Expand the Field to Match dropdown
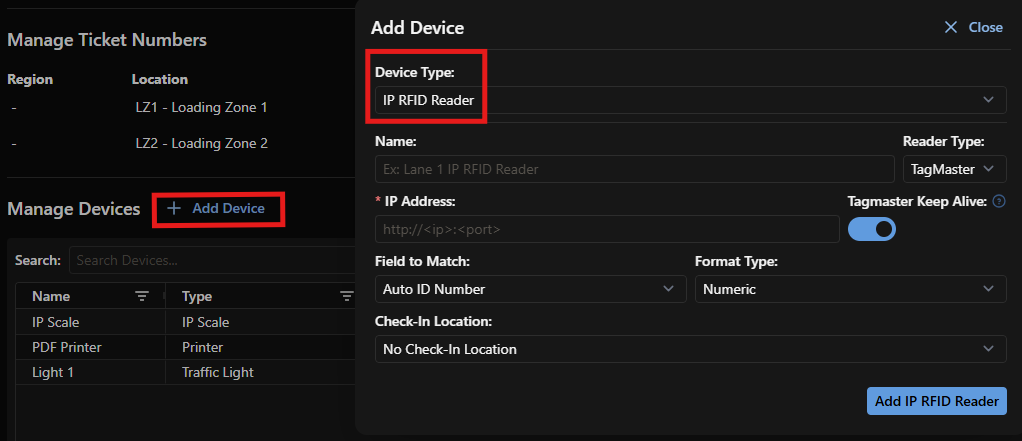This screenshot has height=441, width=1022. (531, 289)
